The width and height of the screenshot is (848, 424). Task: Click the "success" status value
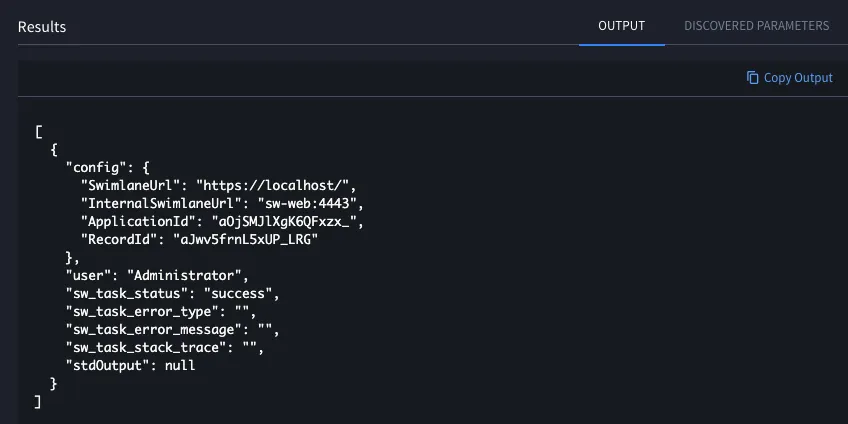tap(238, 294)
